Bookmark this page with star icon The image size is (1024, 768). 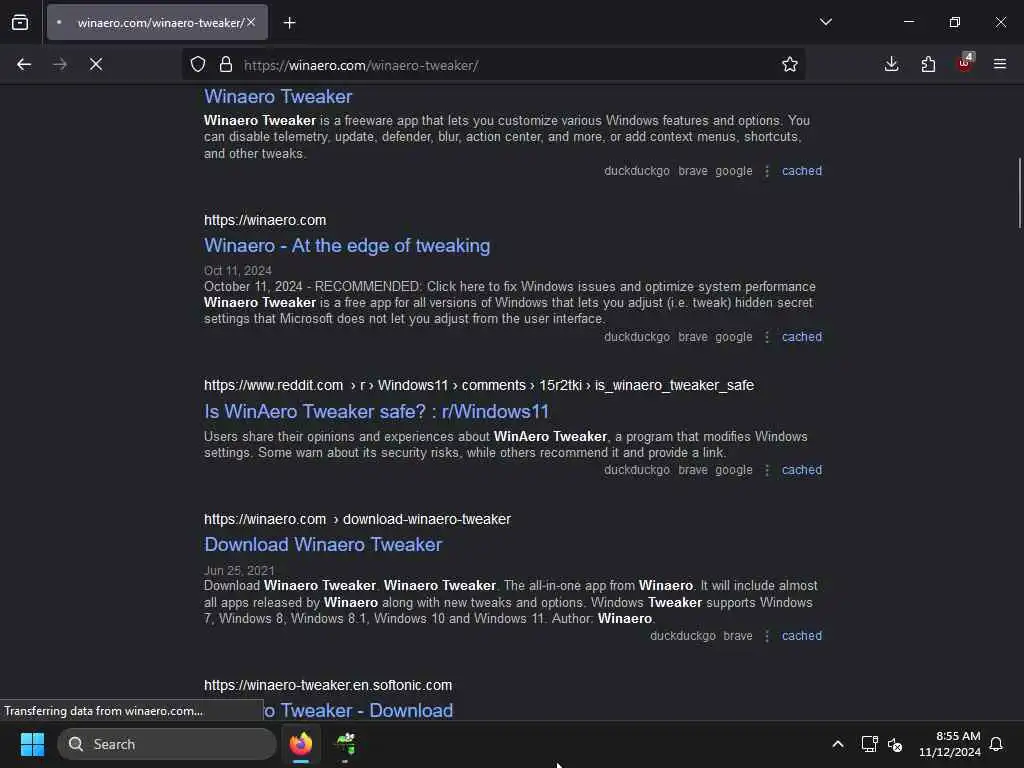pos(790,64)
